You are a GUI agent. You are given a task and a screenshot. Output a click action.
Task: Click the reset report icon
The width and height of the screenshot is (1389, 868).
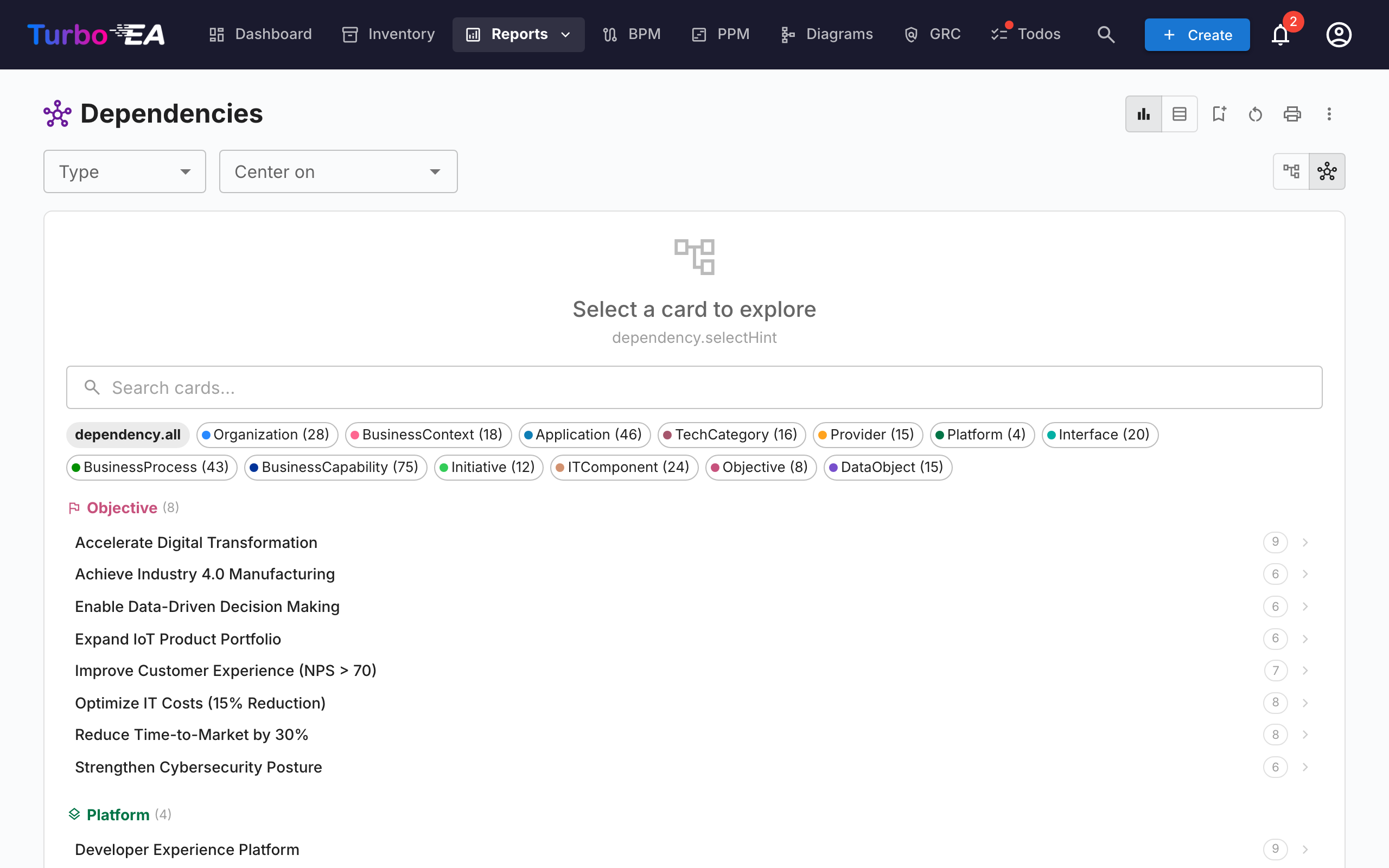(1256, 114)
